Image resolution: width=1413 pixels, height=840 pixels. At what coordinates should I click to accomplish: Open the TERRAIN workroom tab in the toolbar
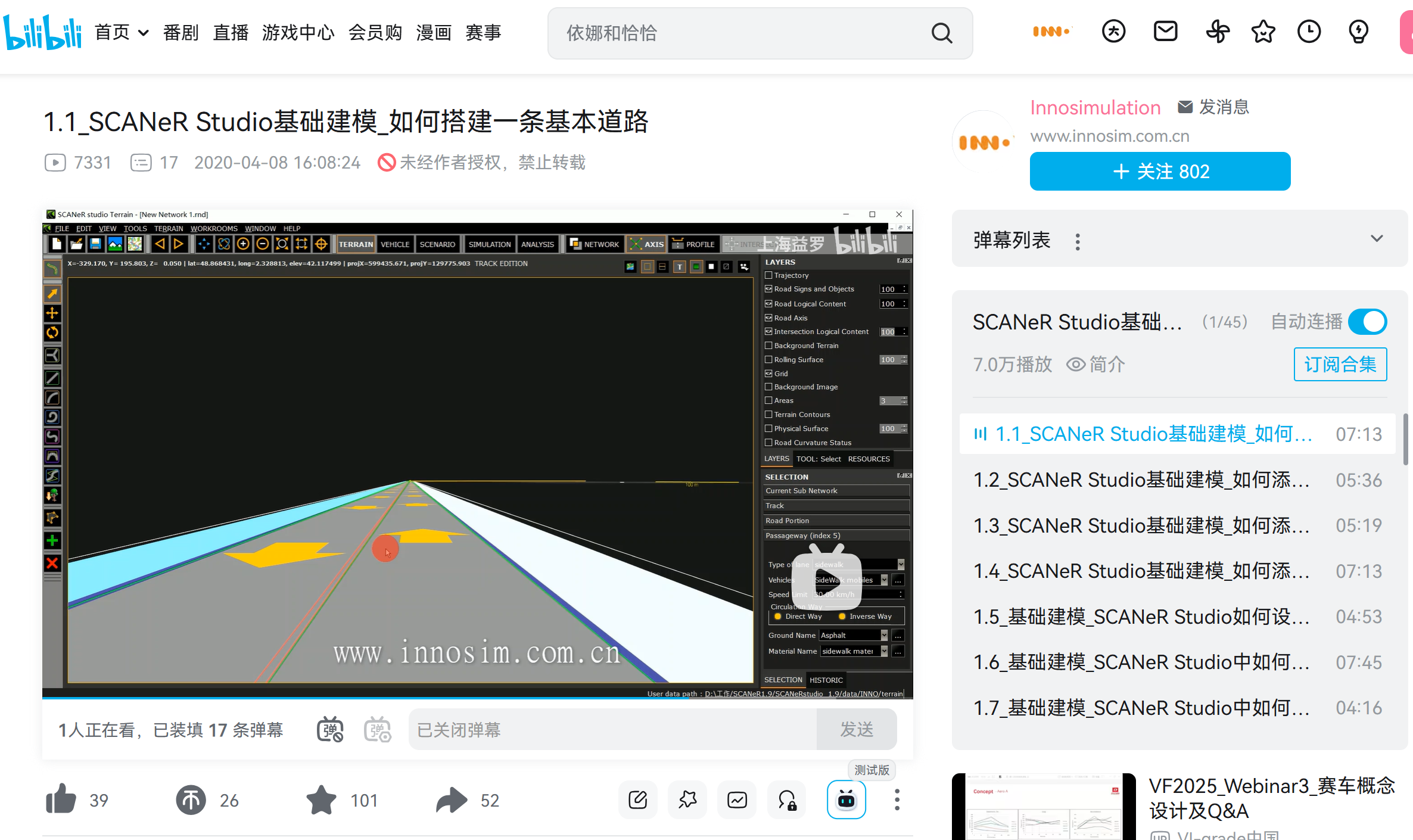355,244
